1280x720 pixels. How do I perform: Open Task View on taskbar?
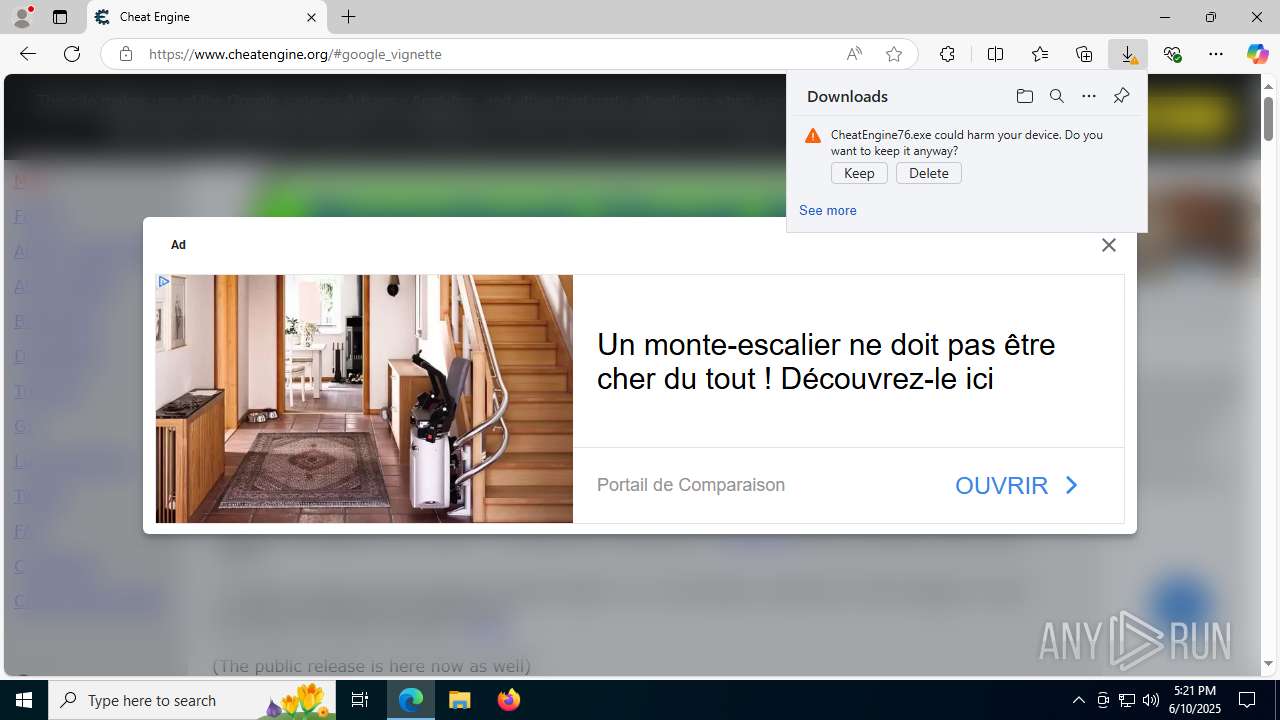tap(360, 700)
